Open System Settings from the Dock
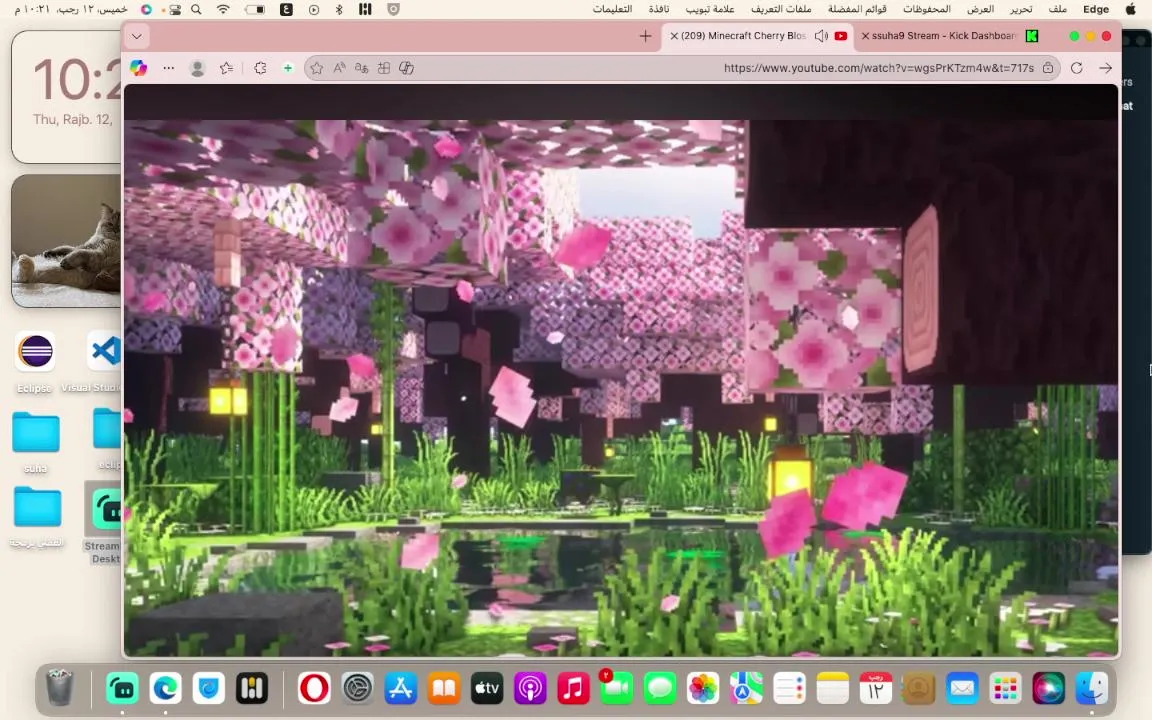This screenshot has height=720, width=1152. click(x=358, y=688)
